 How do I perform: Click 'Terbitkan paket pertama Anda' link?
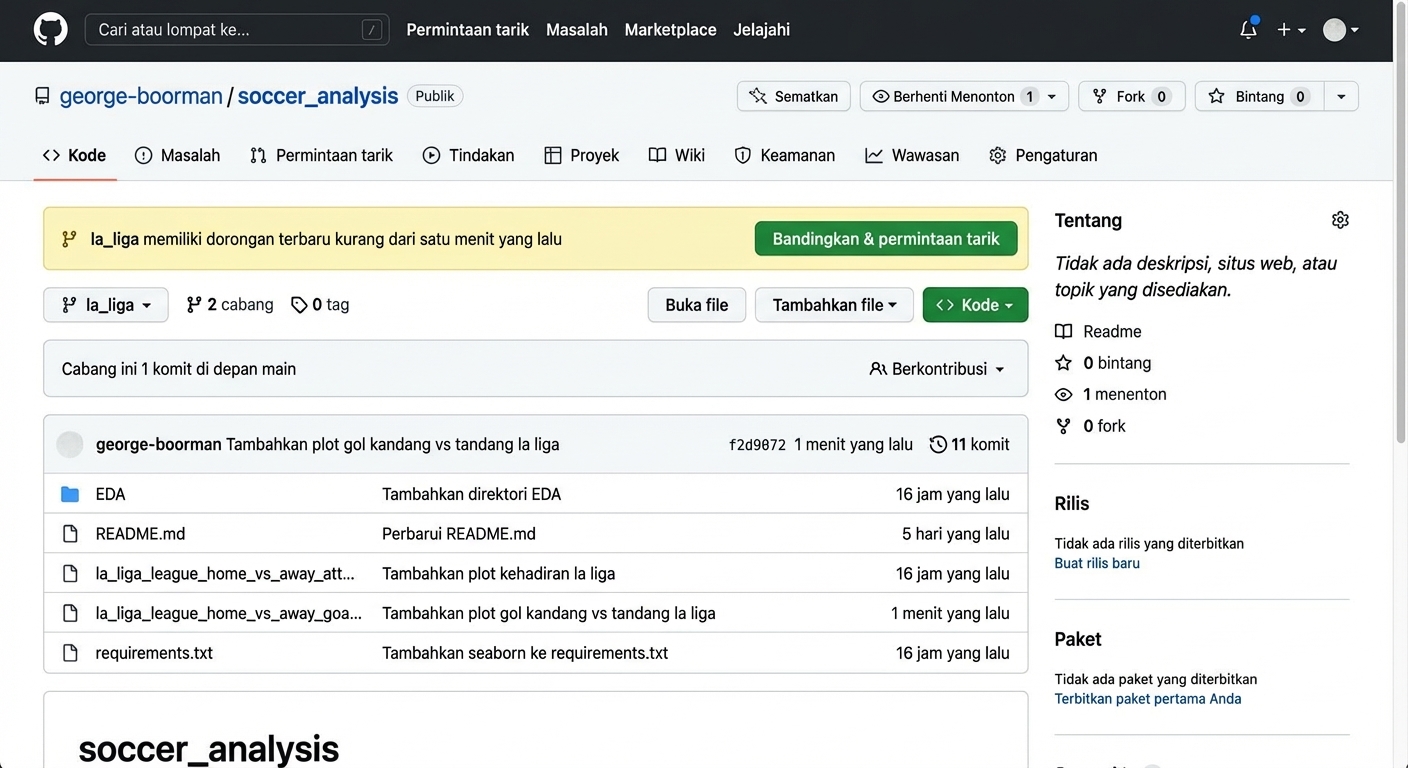tap(1148, 699)
